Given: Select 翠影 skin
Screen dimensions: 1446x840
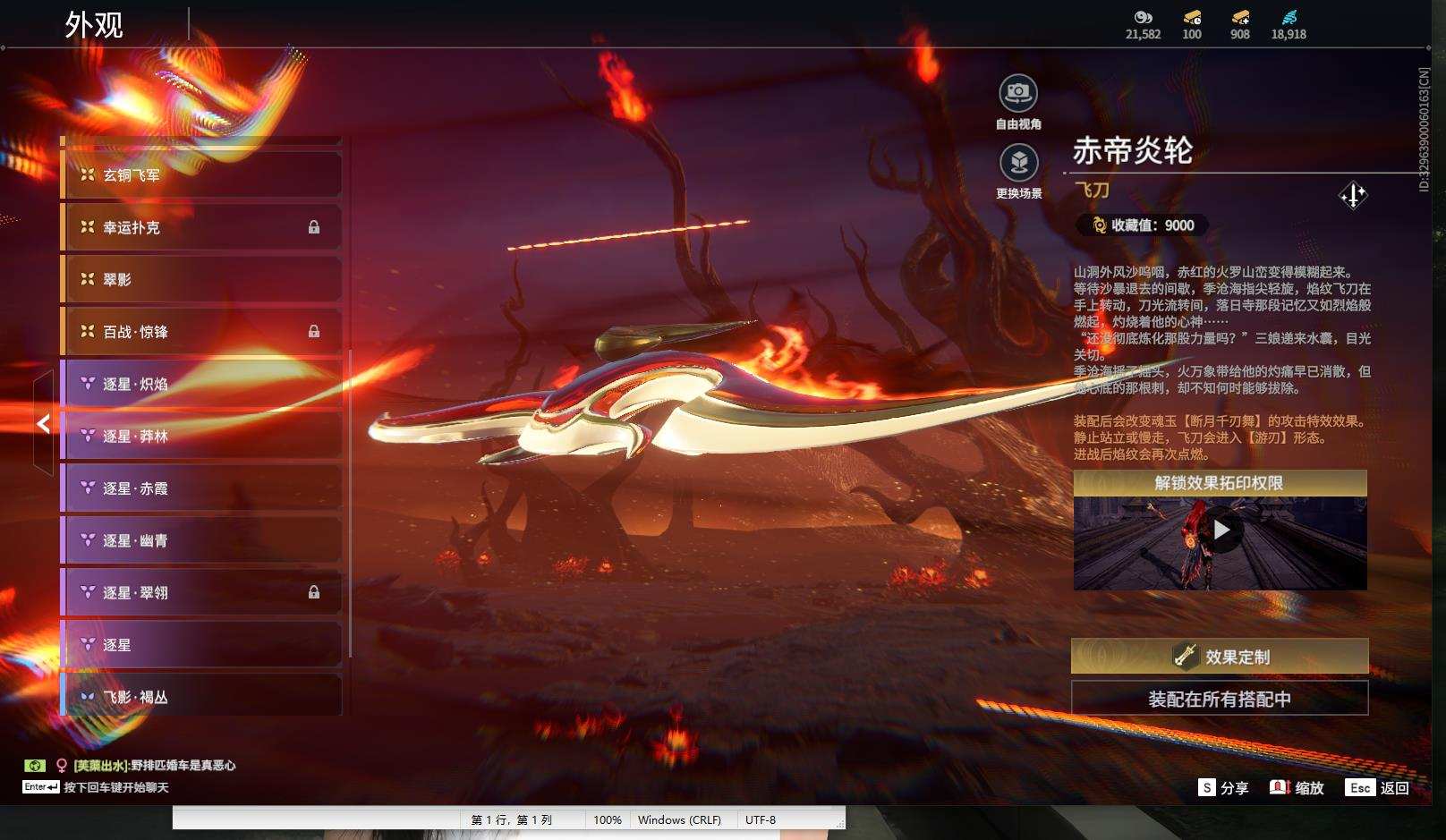Looking at the screenshot, I should tap(201, 279).
